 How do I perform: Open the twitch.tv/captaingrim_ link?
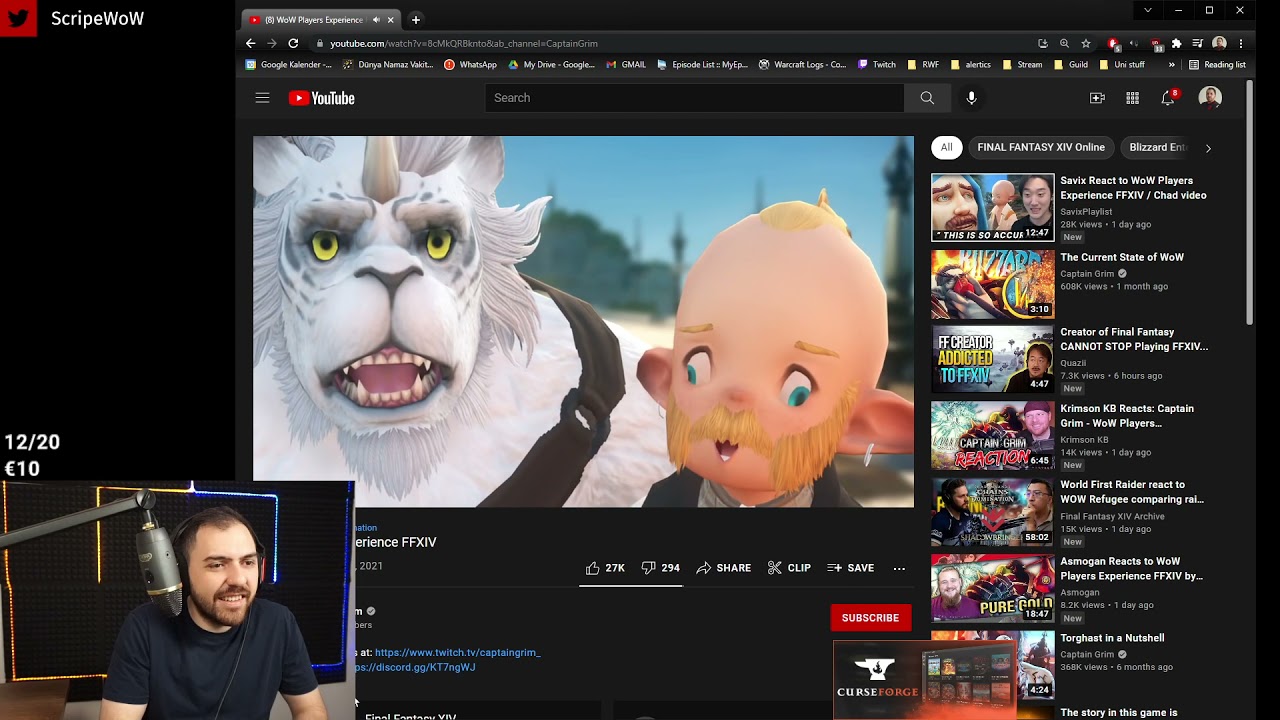click(457, 653)
